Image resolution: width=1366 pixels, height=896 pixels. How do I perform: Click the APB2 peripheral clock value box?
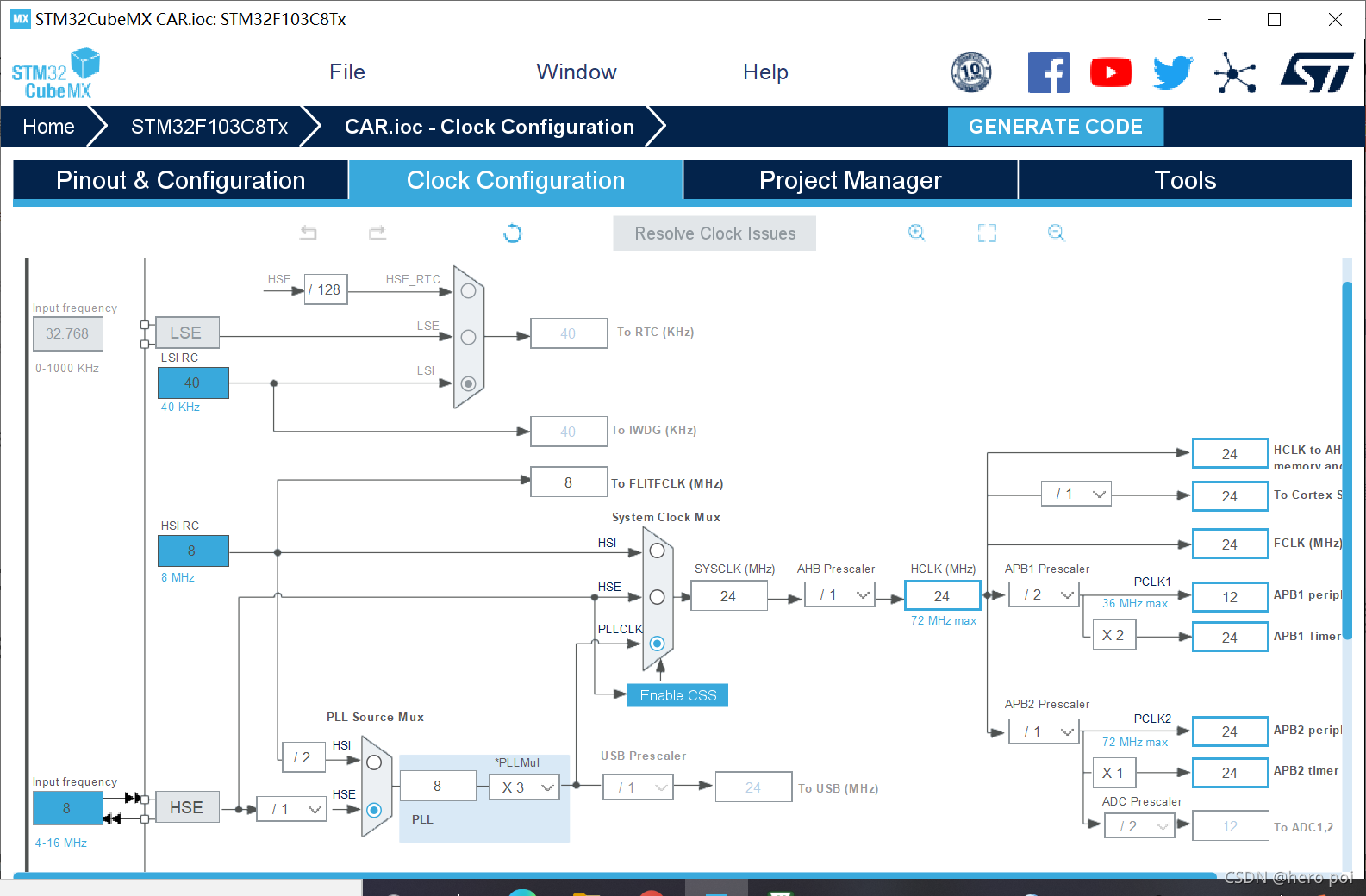tap(1230, 731)
